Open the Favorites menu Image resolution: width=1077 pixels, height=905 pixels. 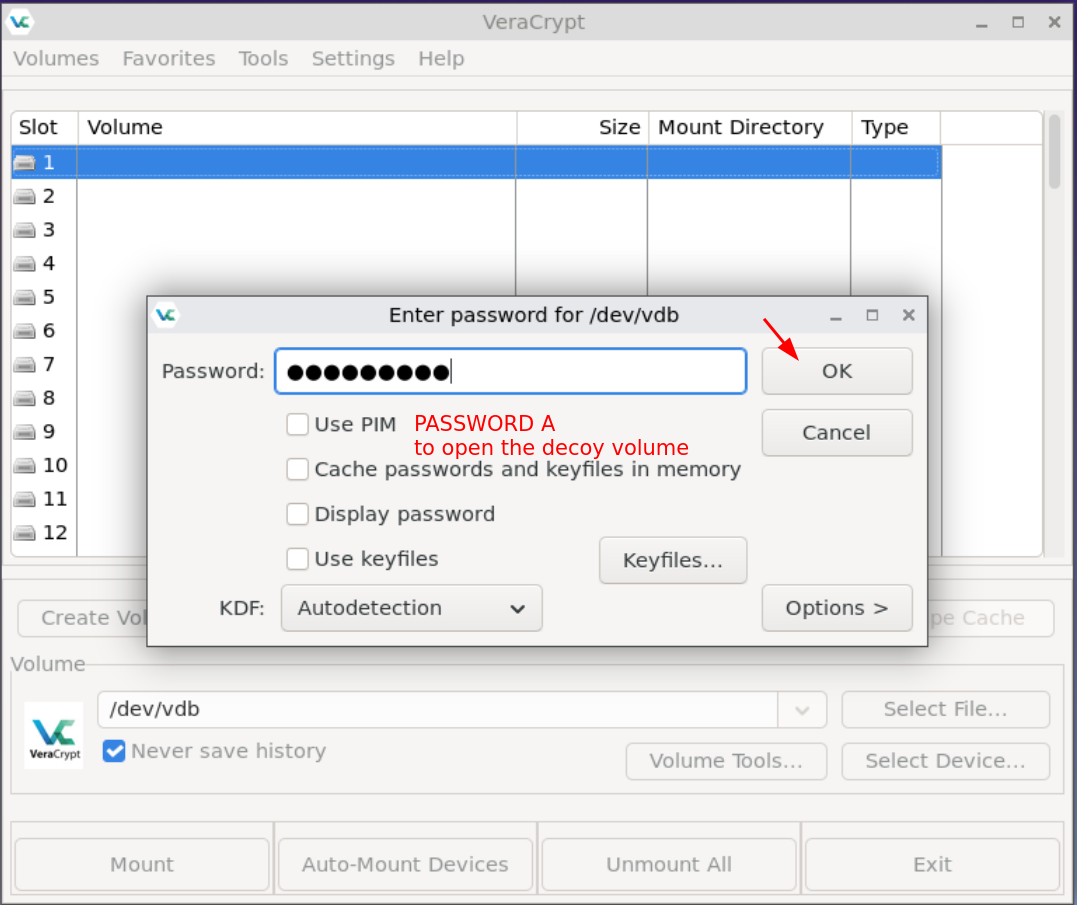pos(169,59)
